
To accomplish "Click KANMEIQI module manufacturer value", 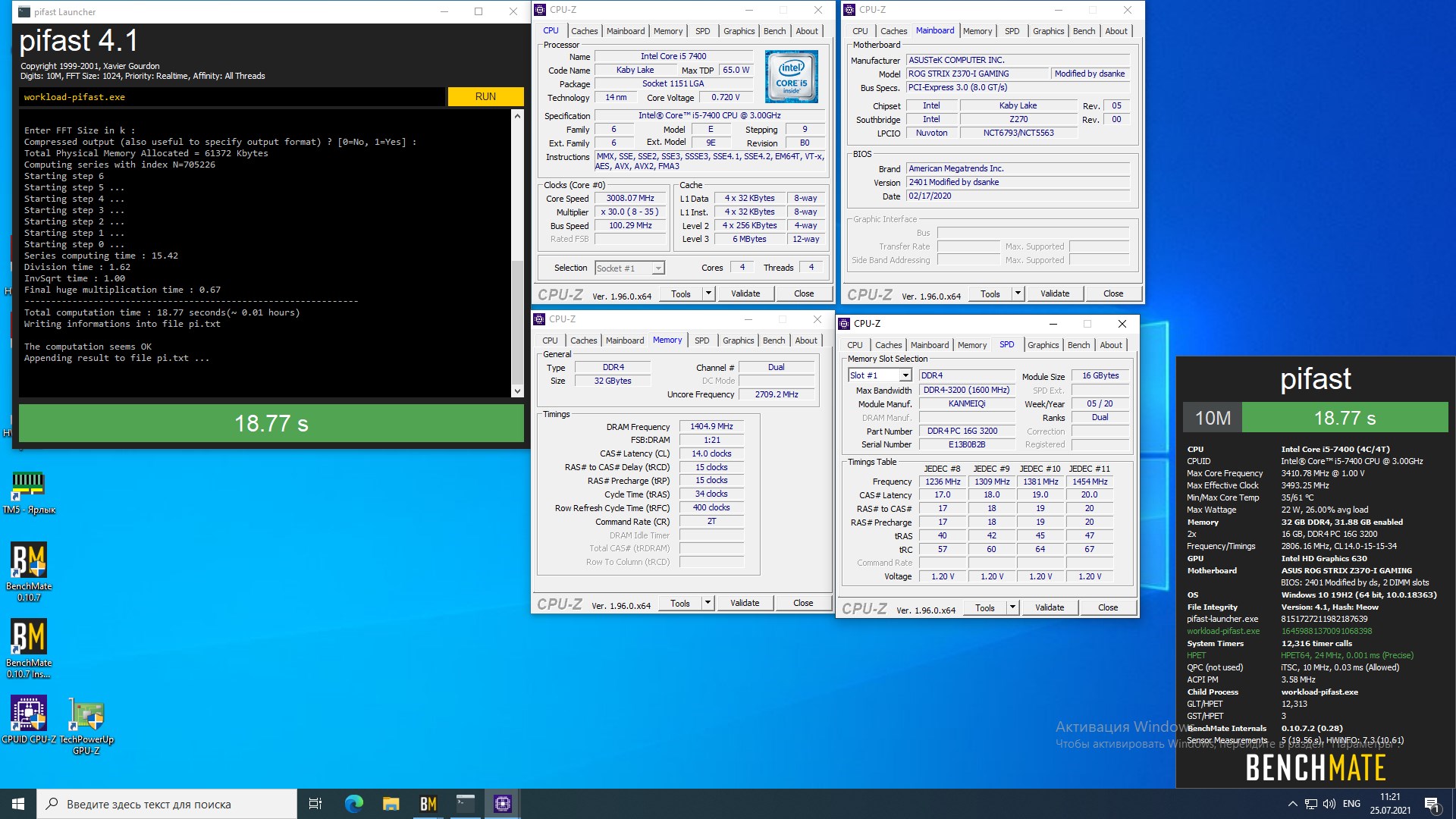I will click(966, 403).
